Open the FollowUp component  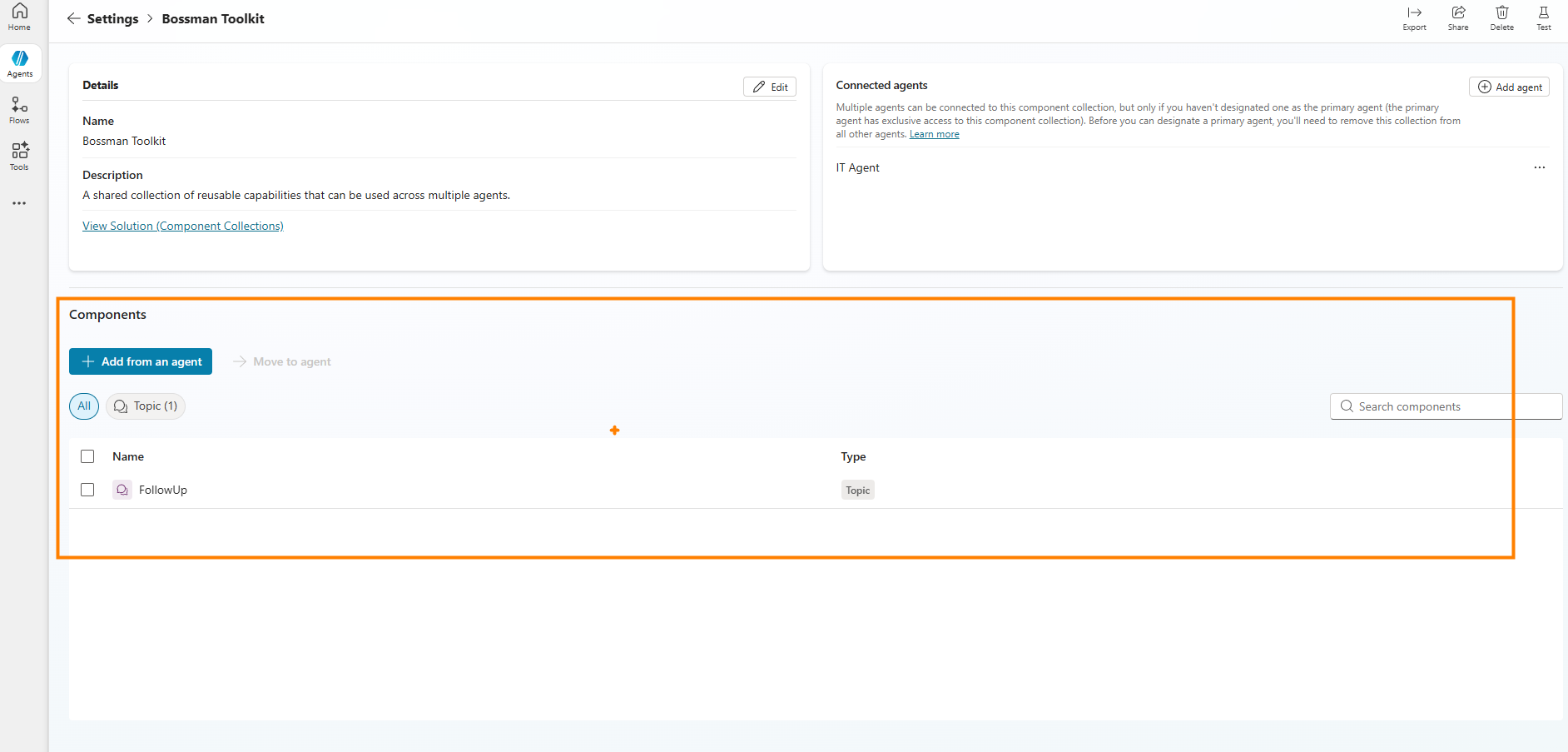coord(163,490)
